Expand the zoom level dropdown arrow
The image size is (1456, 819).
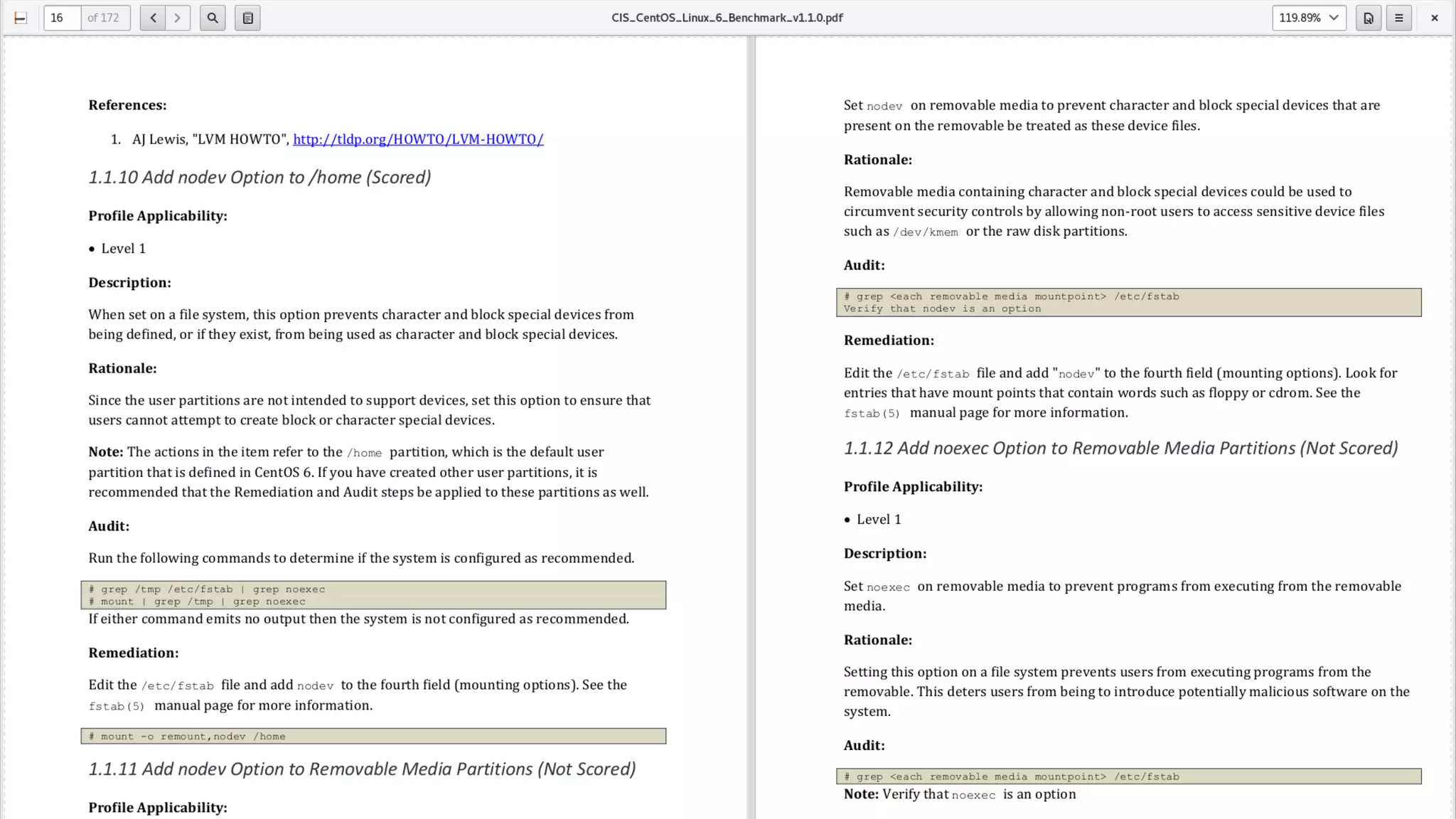tap(1334, 18)
